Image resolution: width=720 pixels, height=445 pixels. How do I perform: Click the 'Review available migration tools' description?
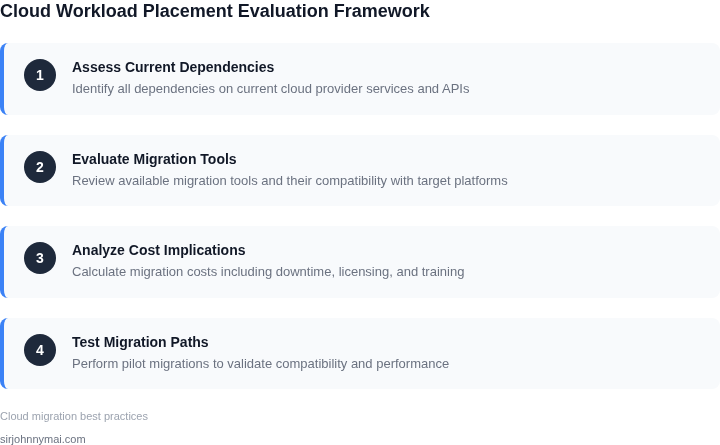coord(290,180)
